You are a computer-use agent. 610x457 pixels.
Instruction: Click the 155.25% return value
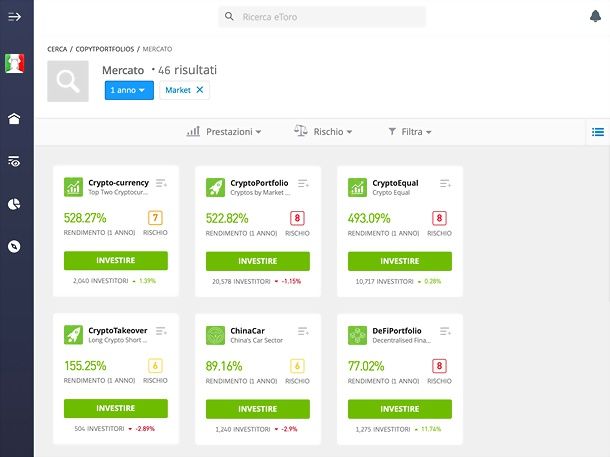click(85, 366)
